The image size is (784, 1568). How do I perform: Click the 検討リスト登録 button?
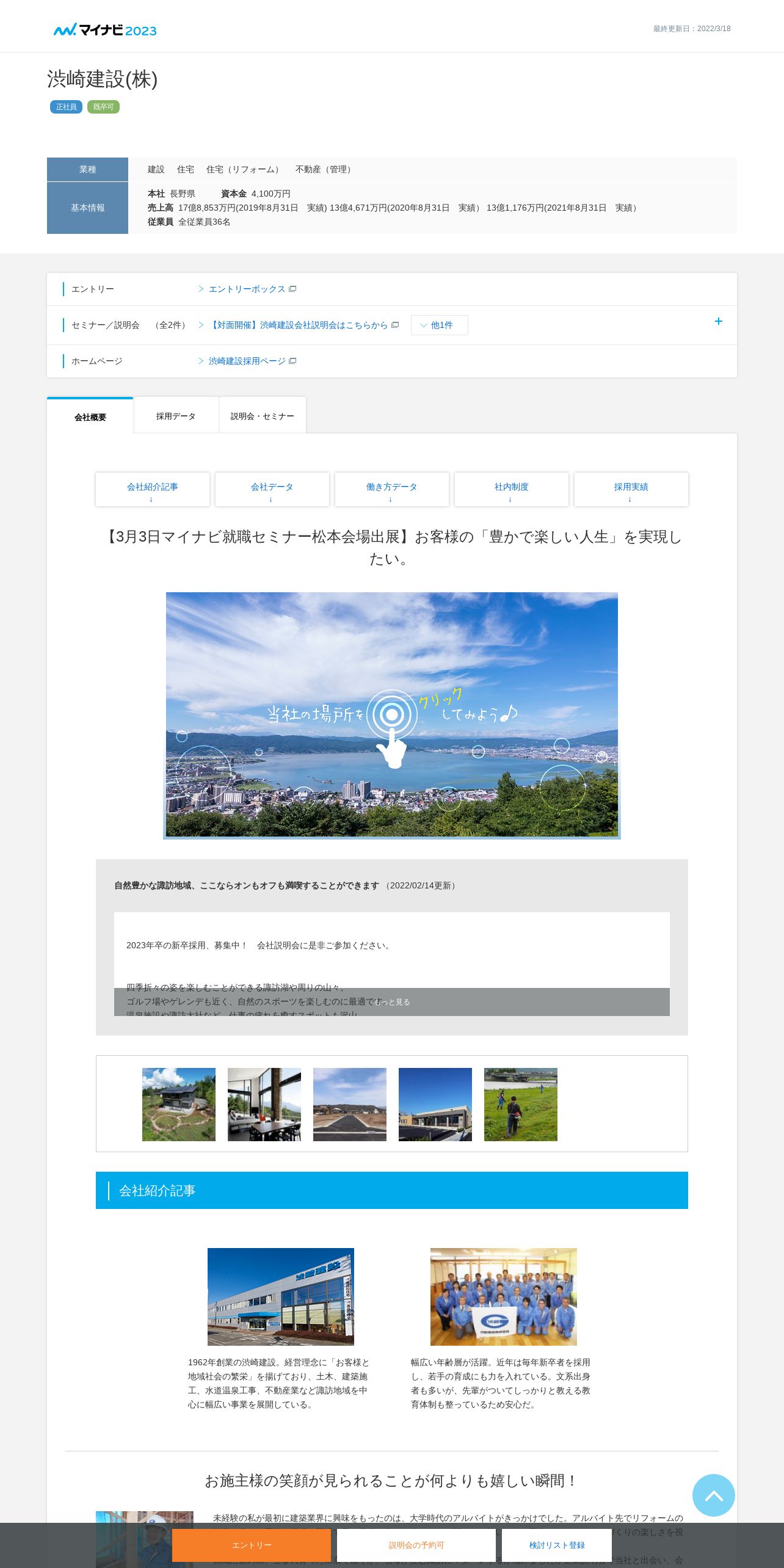[x=557, y=1545]
